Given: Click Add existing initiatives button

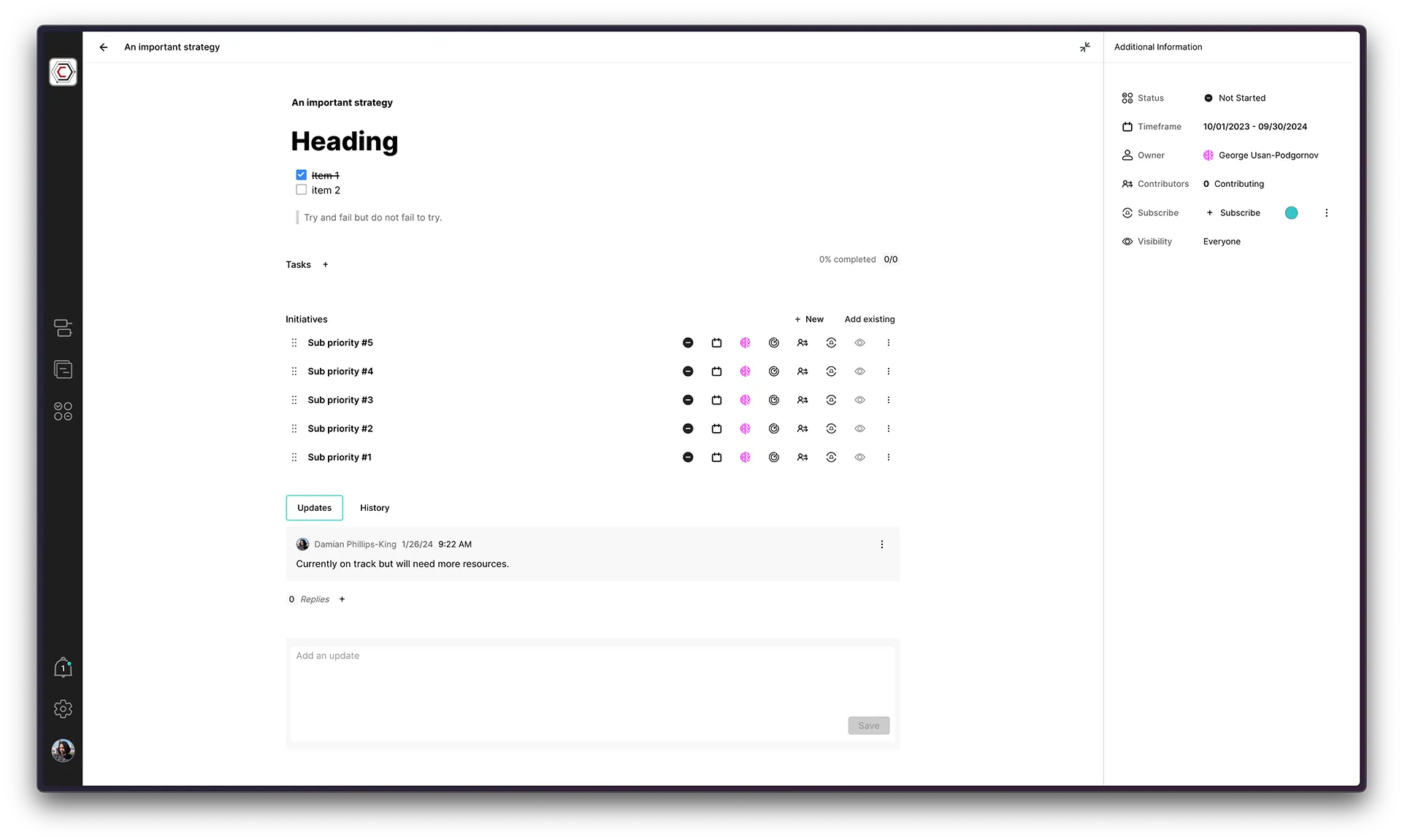Looking at the screenshot, I should (870, 318).
